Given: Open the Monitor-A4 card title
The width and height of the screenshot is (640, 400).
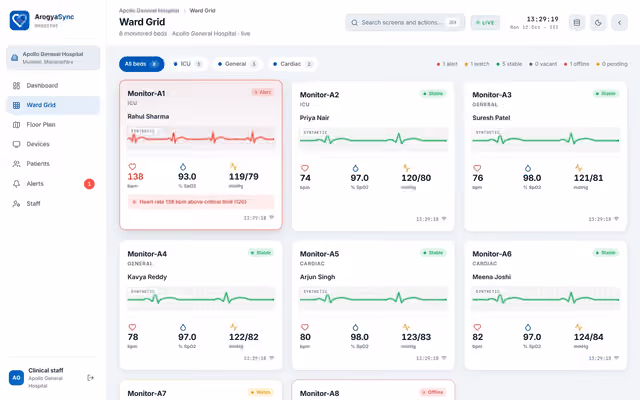Looking at the screenshot, I should [147, 254].
